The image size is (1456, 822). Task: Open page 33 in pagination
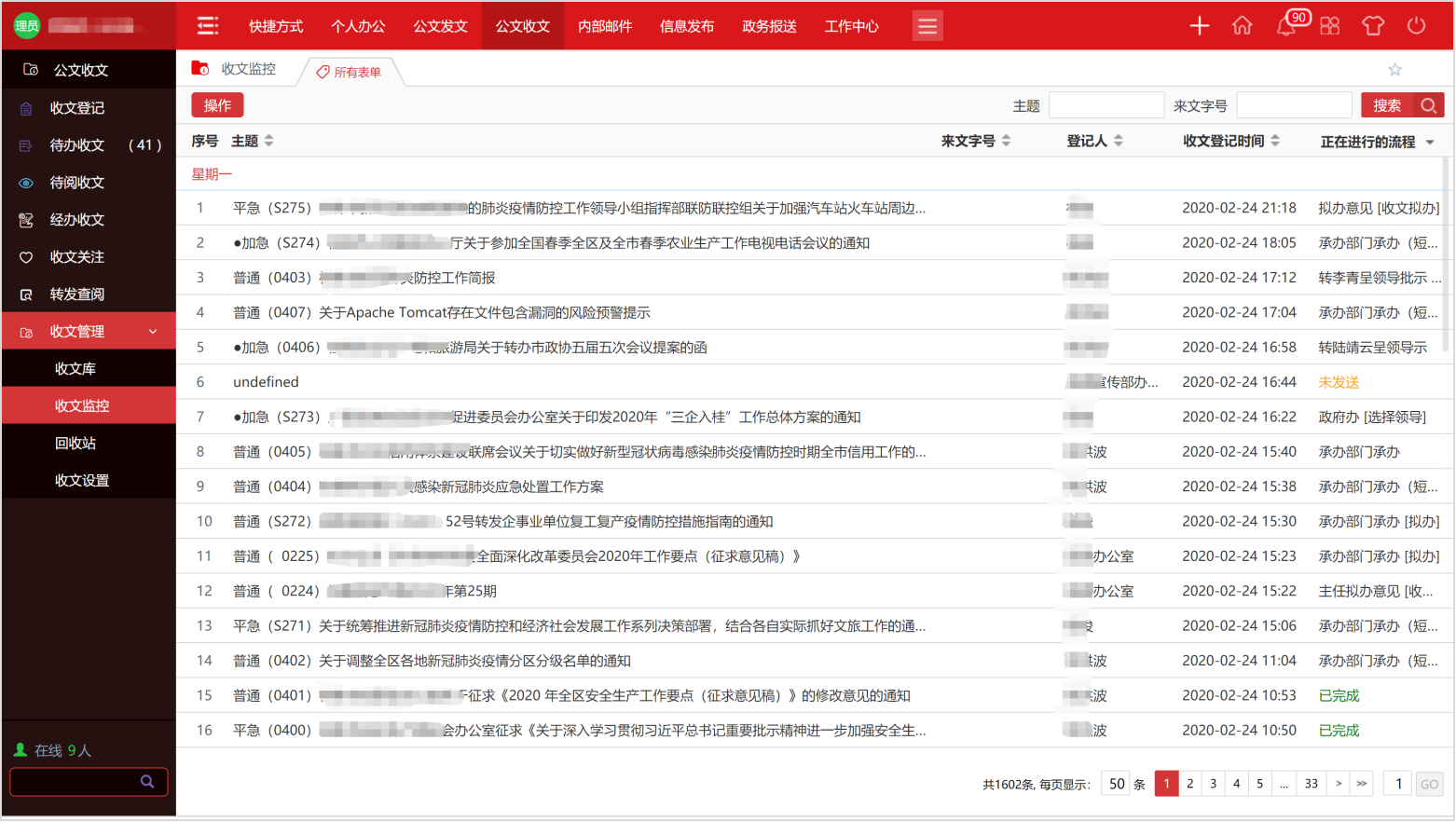[1311, 784]
